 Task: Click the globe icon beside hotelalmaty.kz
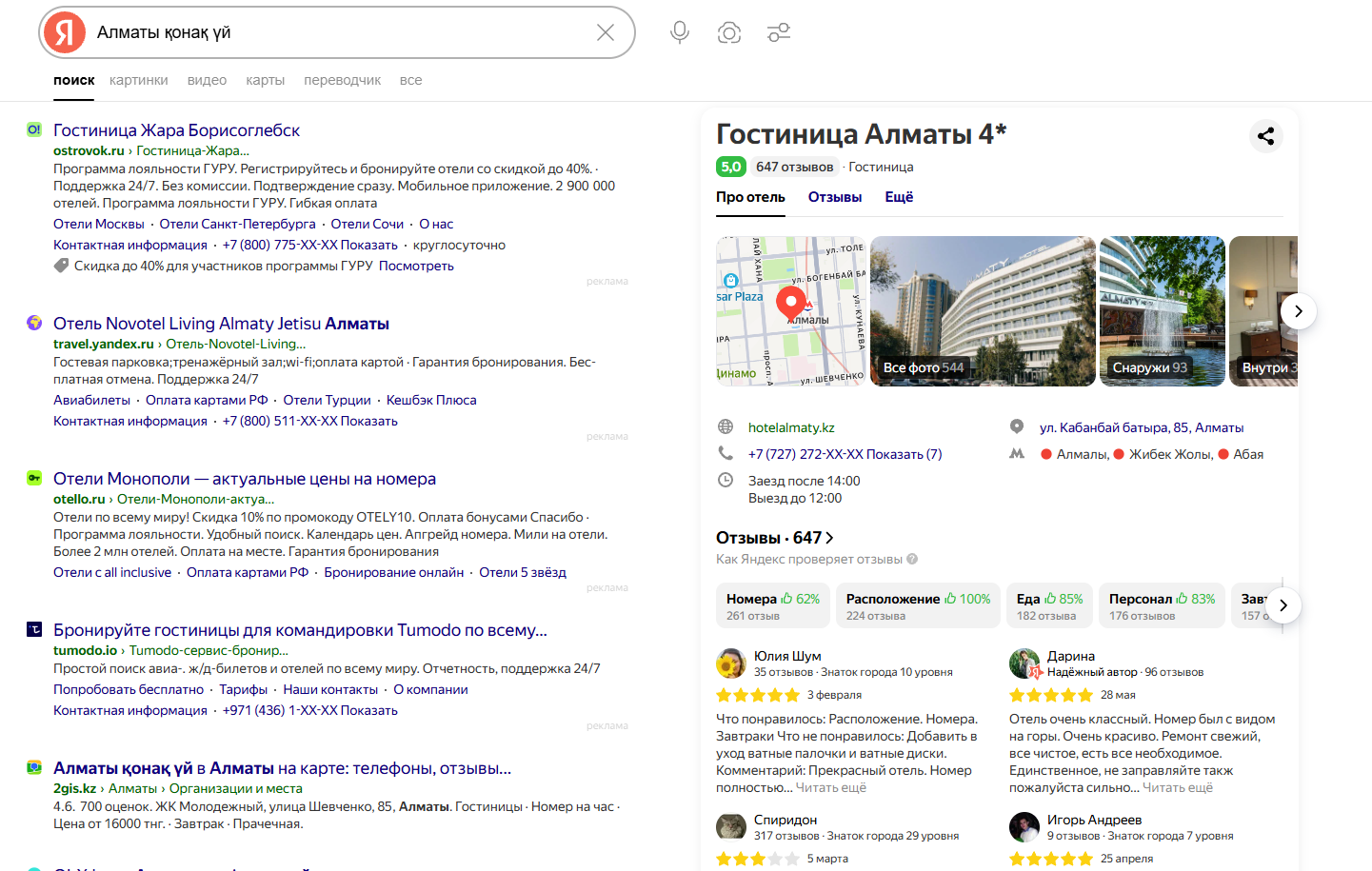[726, 426]
